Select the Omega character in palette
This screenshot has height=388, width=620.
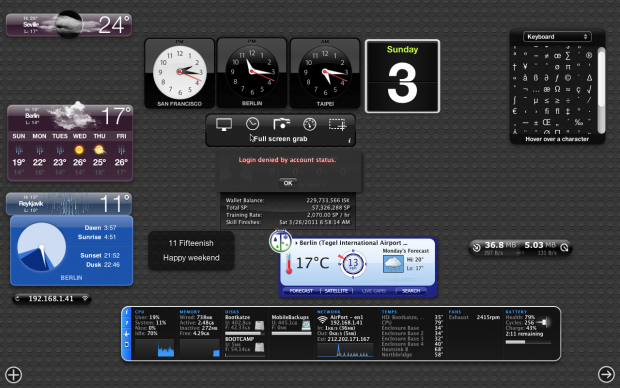tap(558, 89)
